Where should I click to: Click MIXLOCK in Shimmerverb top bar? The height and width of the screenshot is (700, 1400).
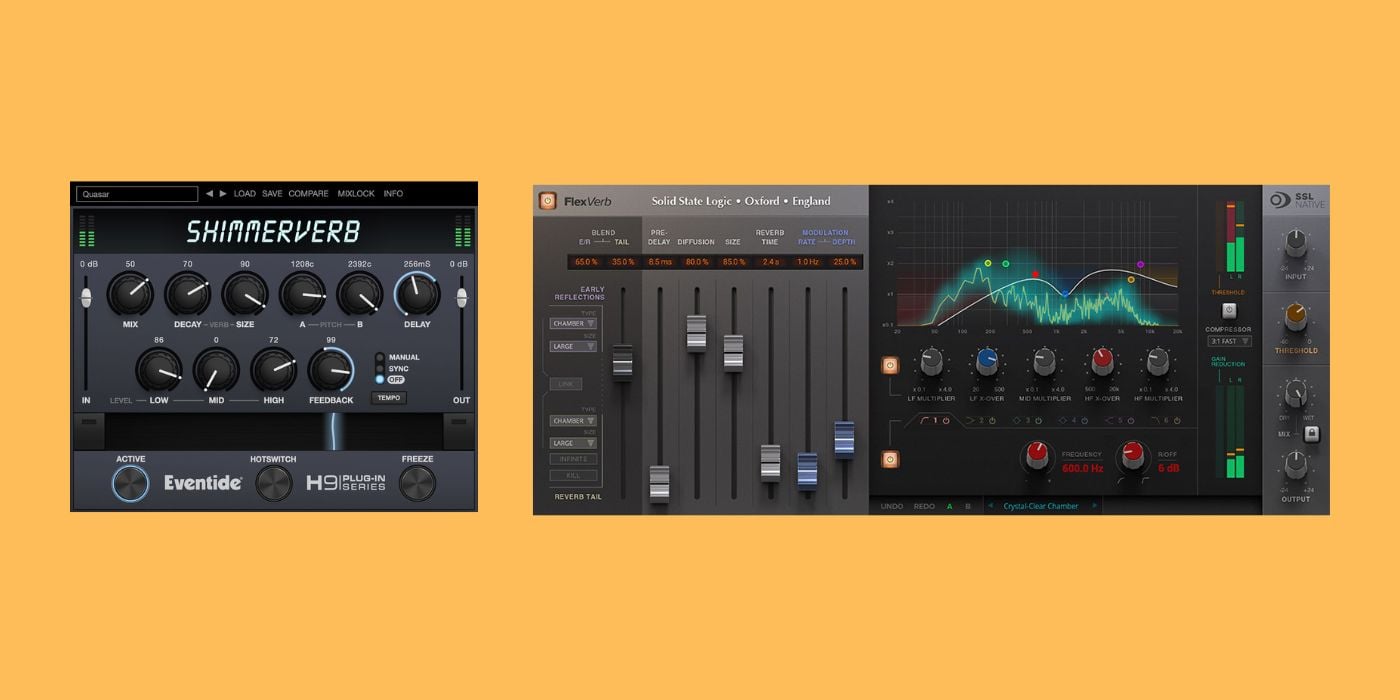[356, 194]
